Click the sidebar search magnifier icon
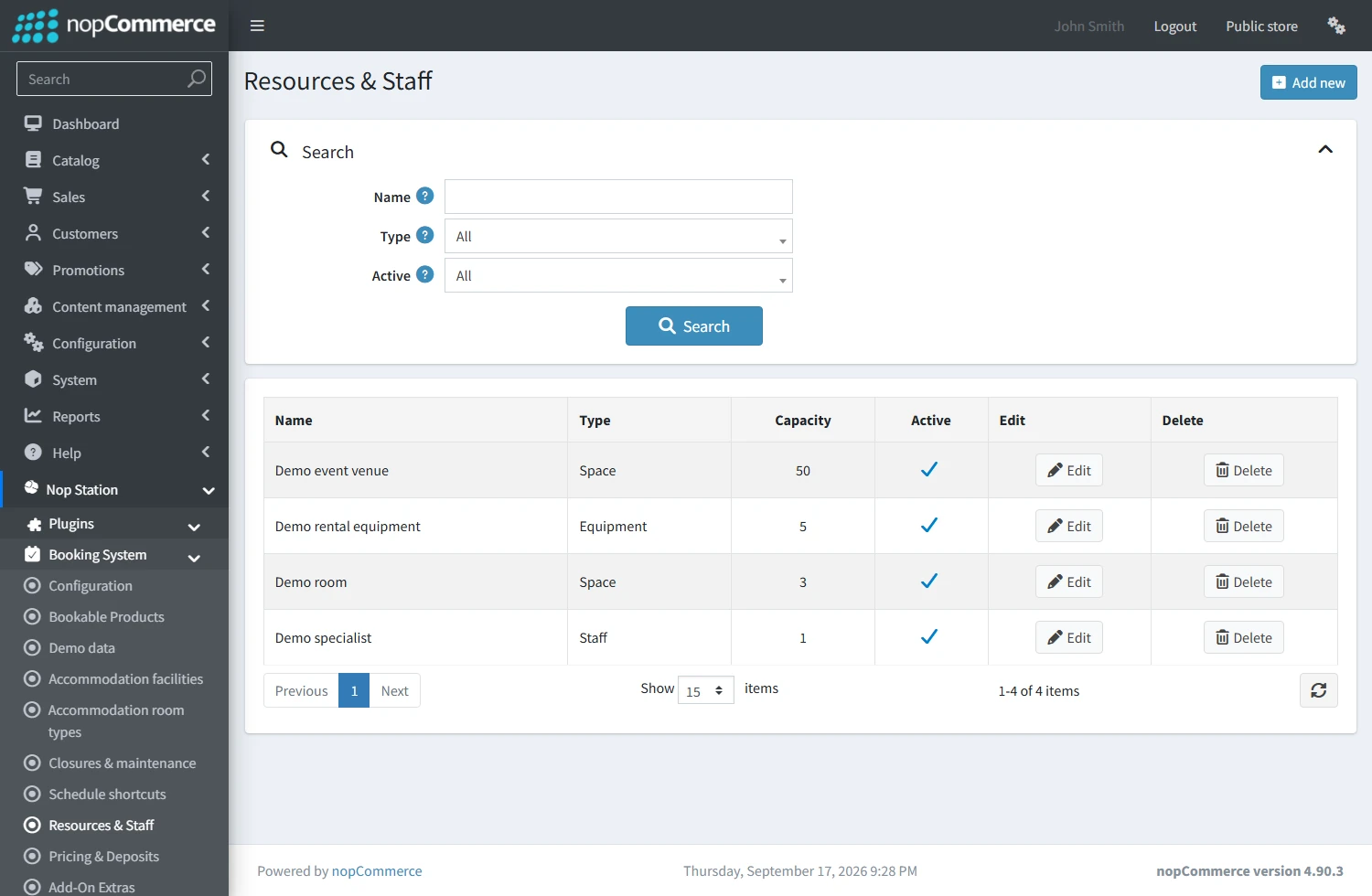 click(197, 79)
